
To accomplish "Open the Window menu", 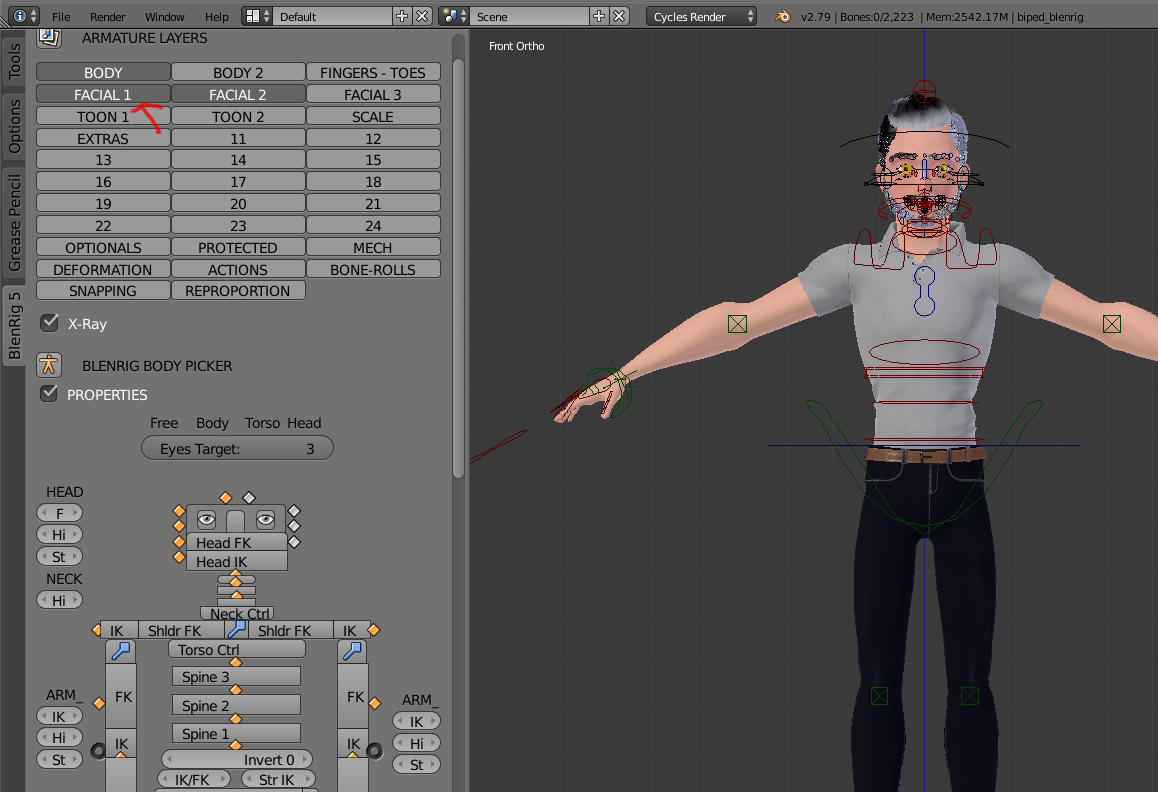I will coord(165,16).
